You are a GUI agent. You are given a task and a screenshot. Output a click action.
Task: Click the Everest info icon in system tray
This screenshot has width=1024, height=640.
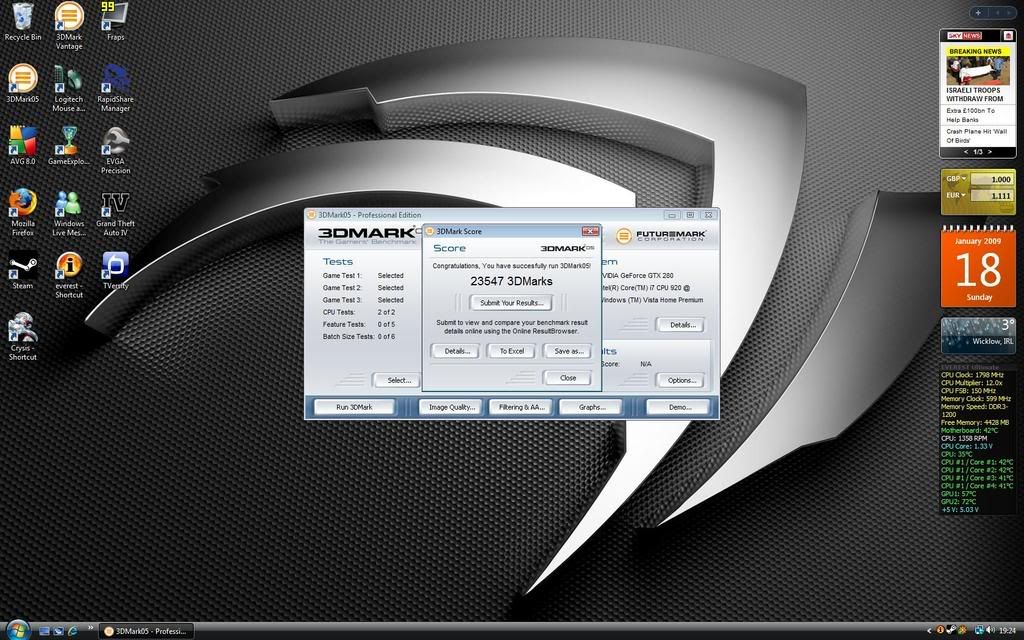(940, 630)
